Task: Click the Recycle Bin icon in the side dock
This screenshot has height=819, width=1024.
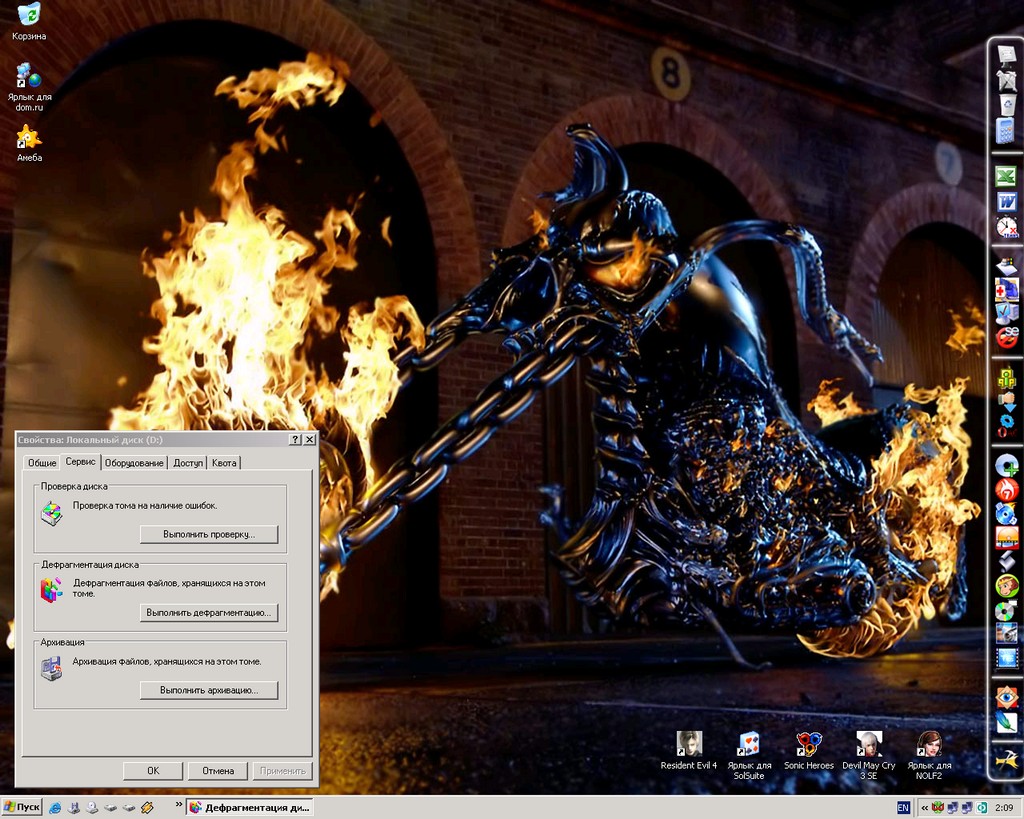Action: pos(1007,105)
